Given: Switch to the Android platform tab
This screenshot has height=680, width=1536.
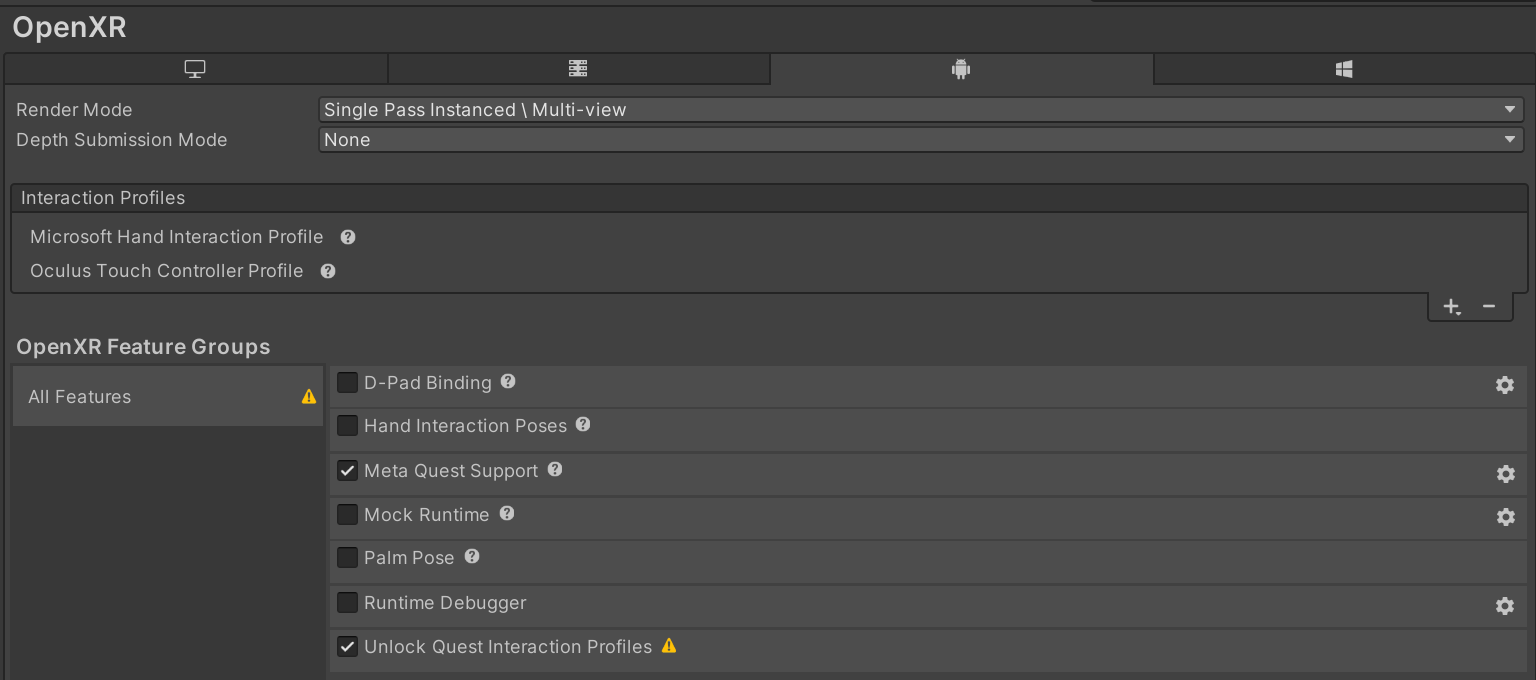Looking at the screenshot, I should (x=960, y=68).
